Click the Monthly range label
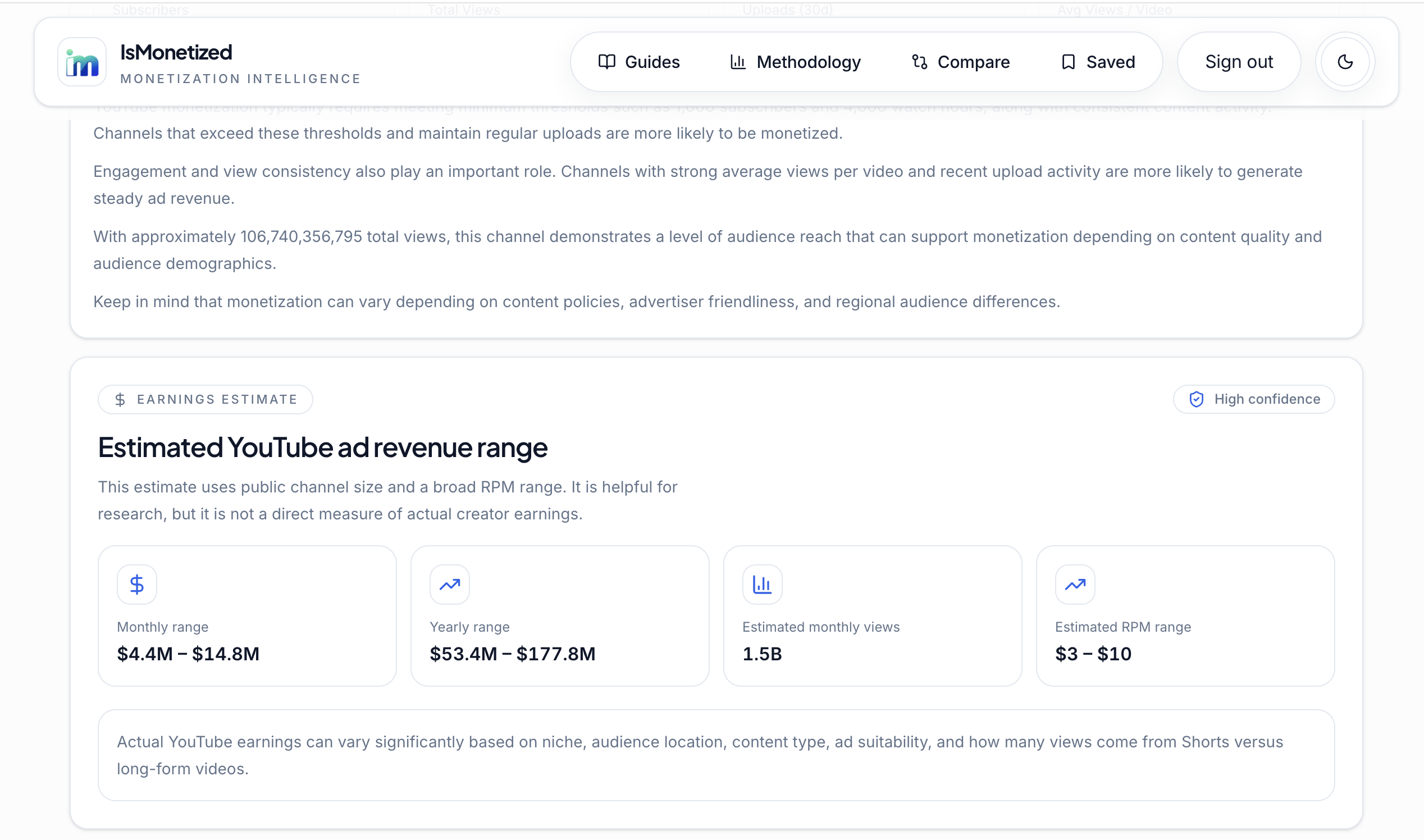The width and height of the screenshot is (1424, 840). pos(162,627)
